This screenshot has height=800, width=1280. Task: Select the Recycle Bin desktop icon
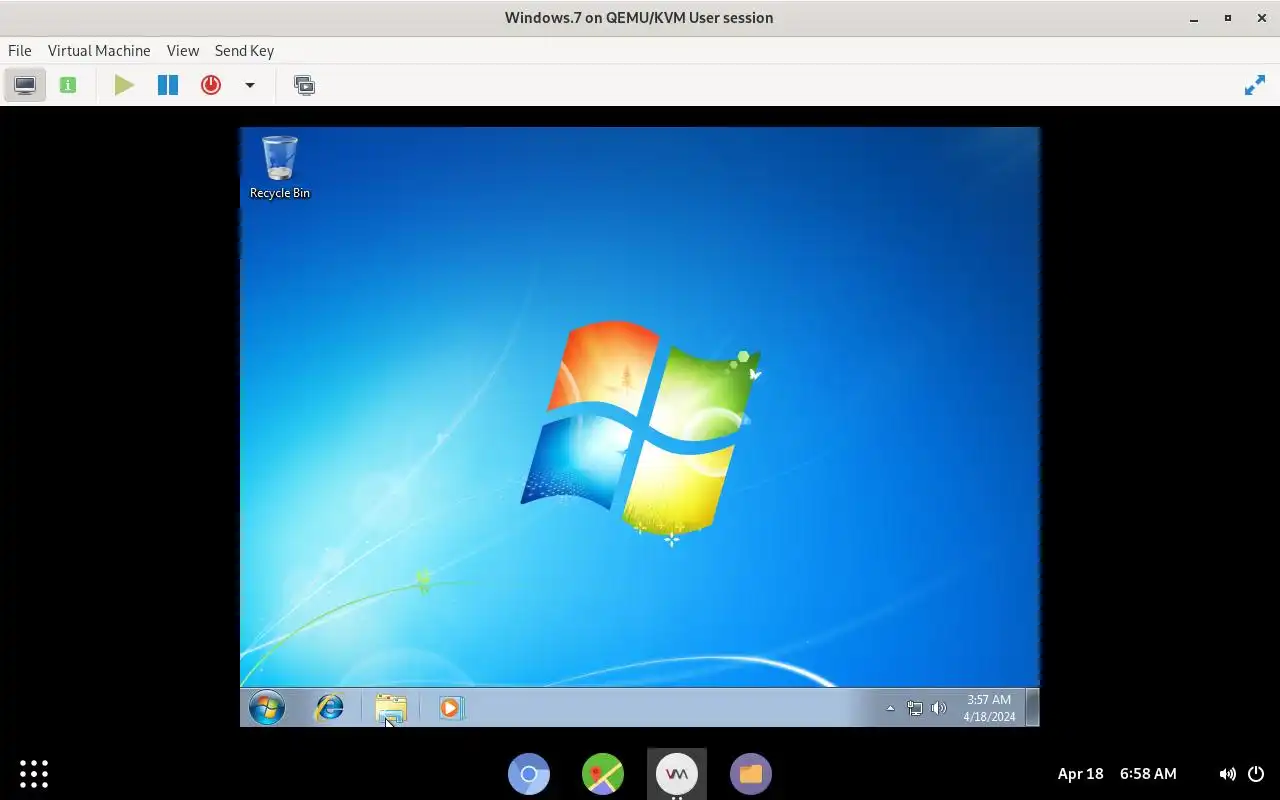280,167
